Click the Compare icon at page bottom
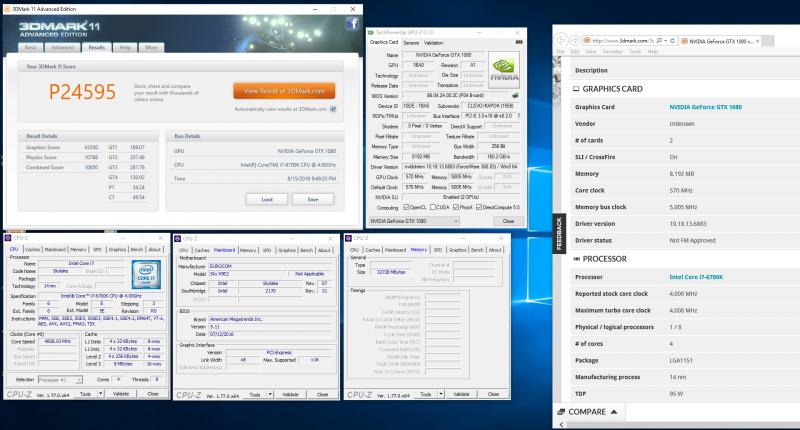800x430 pixels. 561,412
